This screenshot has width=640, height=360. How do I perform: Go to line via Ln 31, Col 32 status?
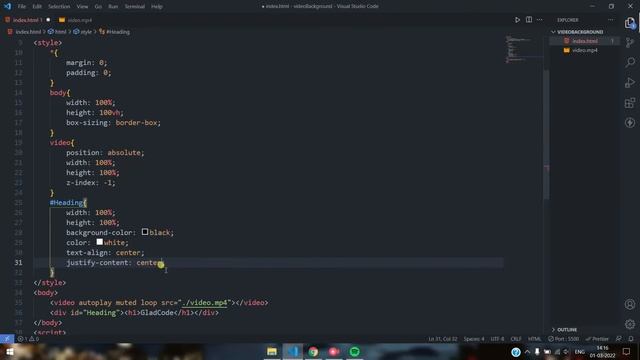coord(443,339)
